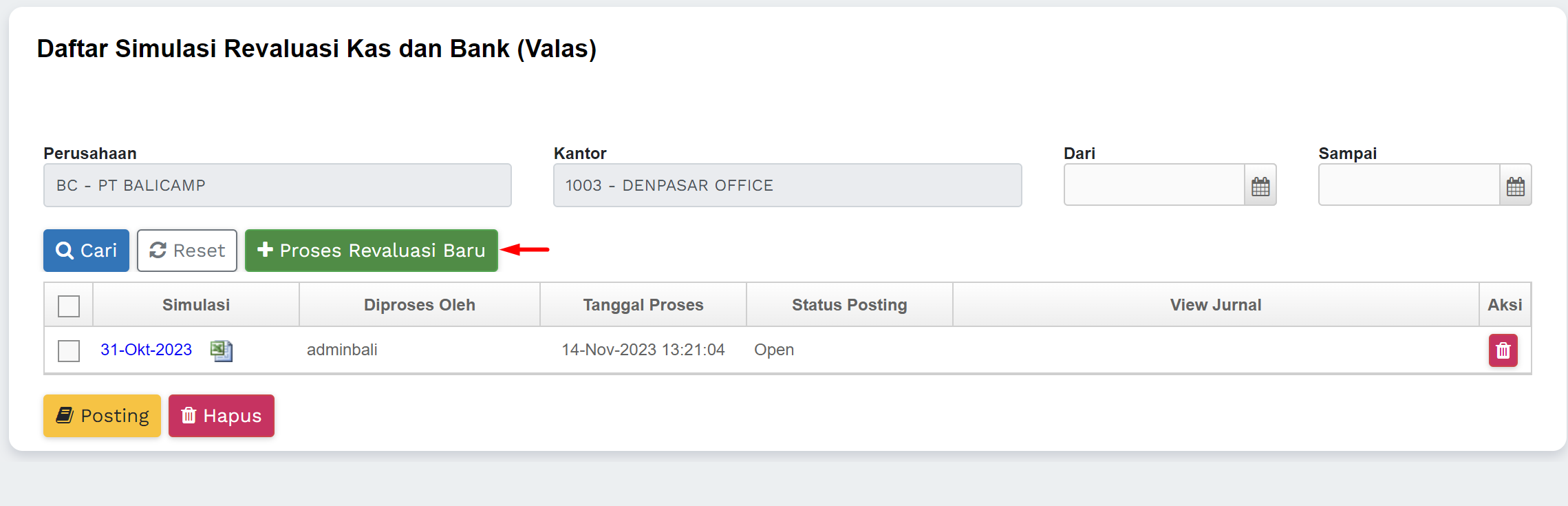This screenshot has width=1568, height=506.
Task: Click into the Dari date input field
Action: (x=1154, y=185)
